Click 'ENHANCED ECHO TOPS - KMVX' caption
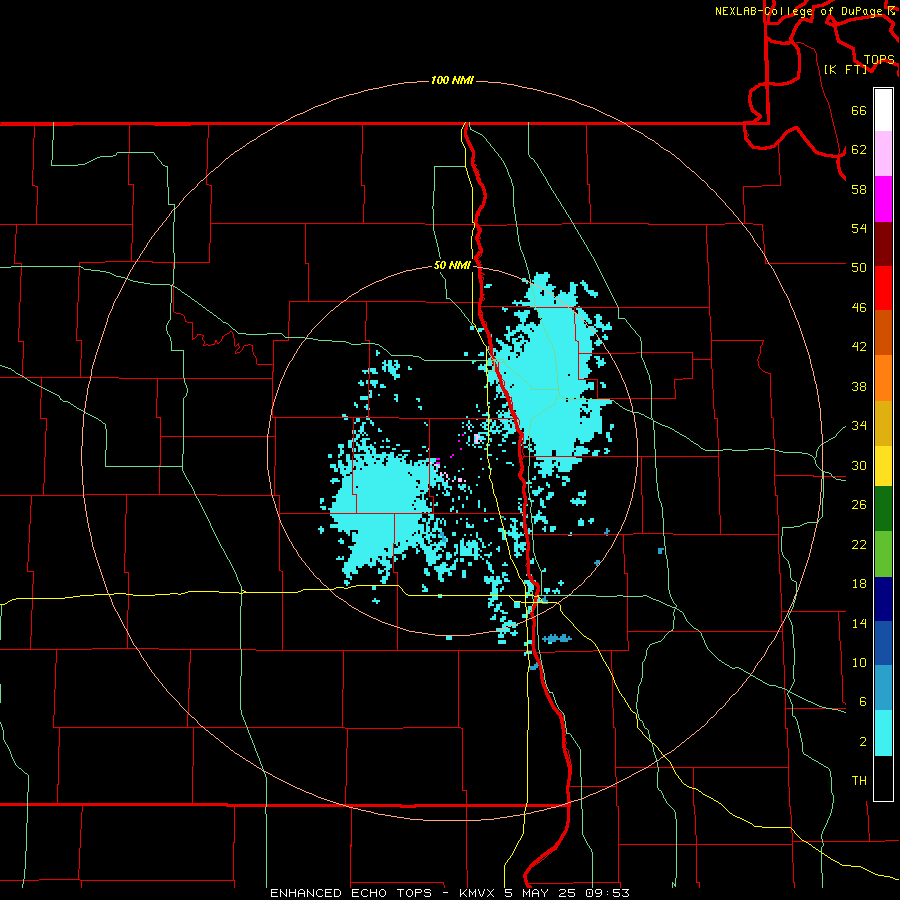 coord(383,893)
